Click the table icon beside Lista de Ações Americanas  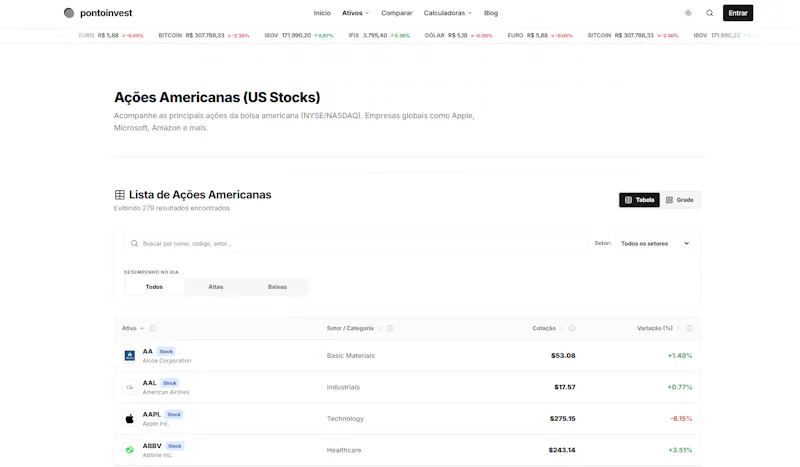tap(119, 194)
